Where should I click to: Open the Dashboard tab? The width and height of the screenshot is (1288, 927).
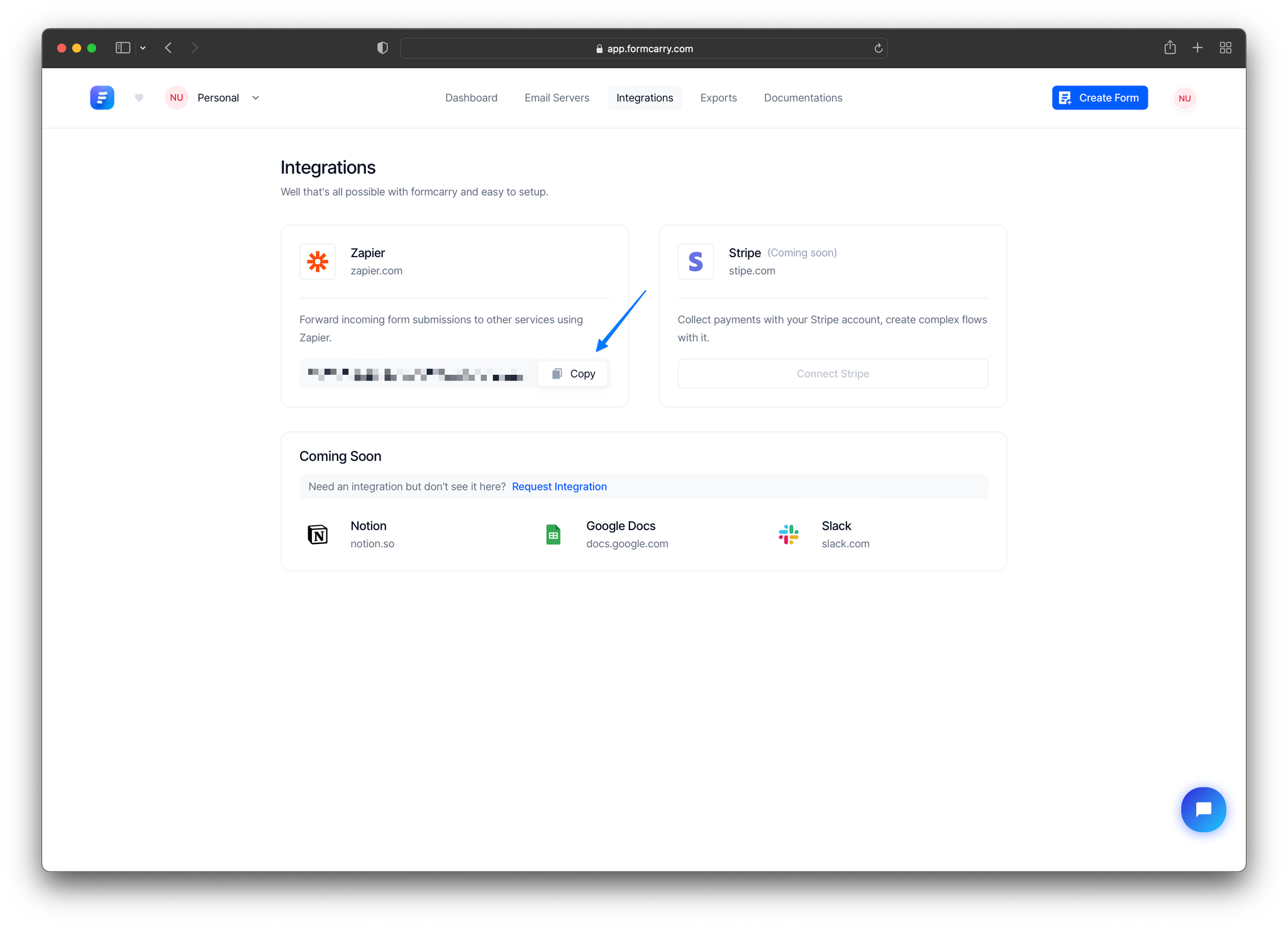[471, 97]
